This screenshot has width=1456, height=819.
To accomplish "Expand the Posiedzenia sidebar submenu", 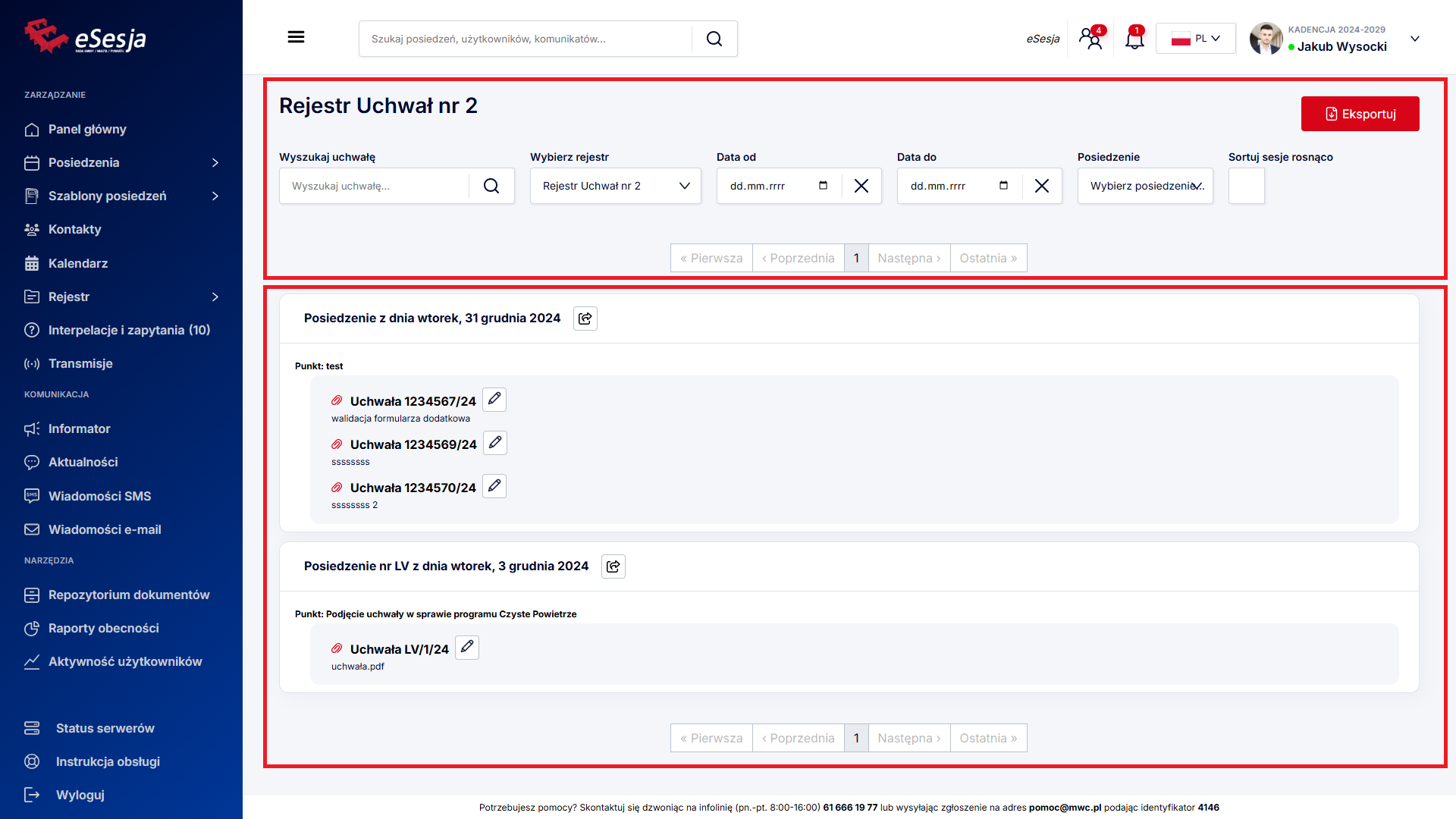I will tap(215, 162).
